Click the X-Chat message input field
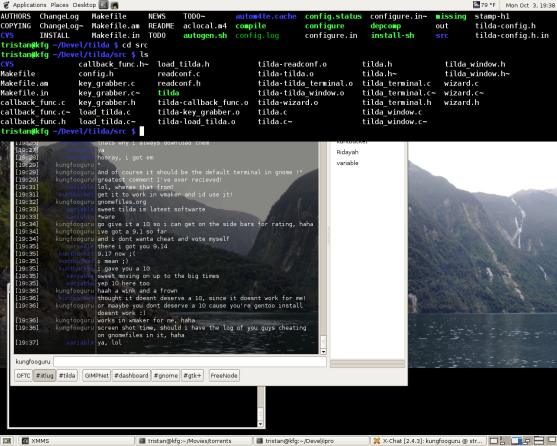Image resolution: width=557 pixels, height=446 pixels. [190, 362]
